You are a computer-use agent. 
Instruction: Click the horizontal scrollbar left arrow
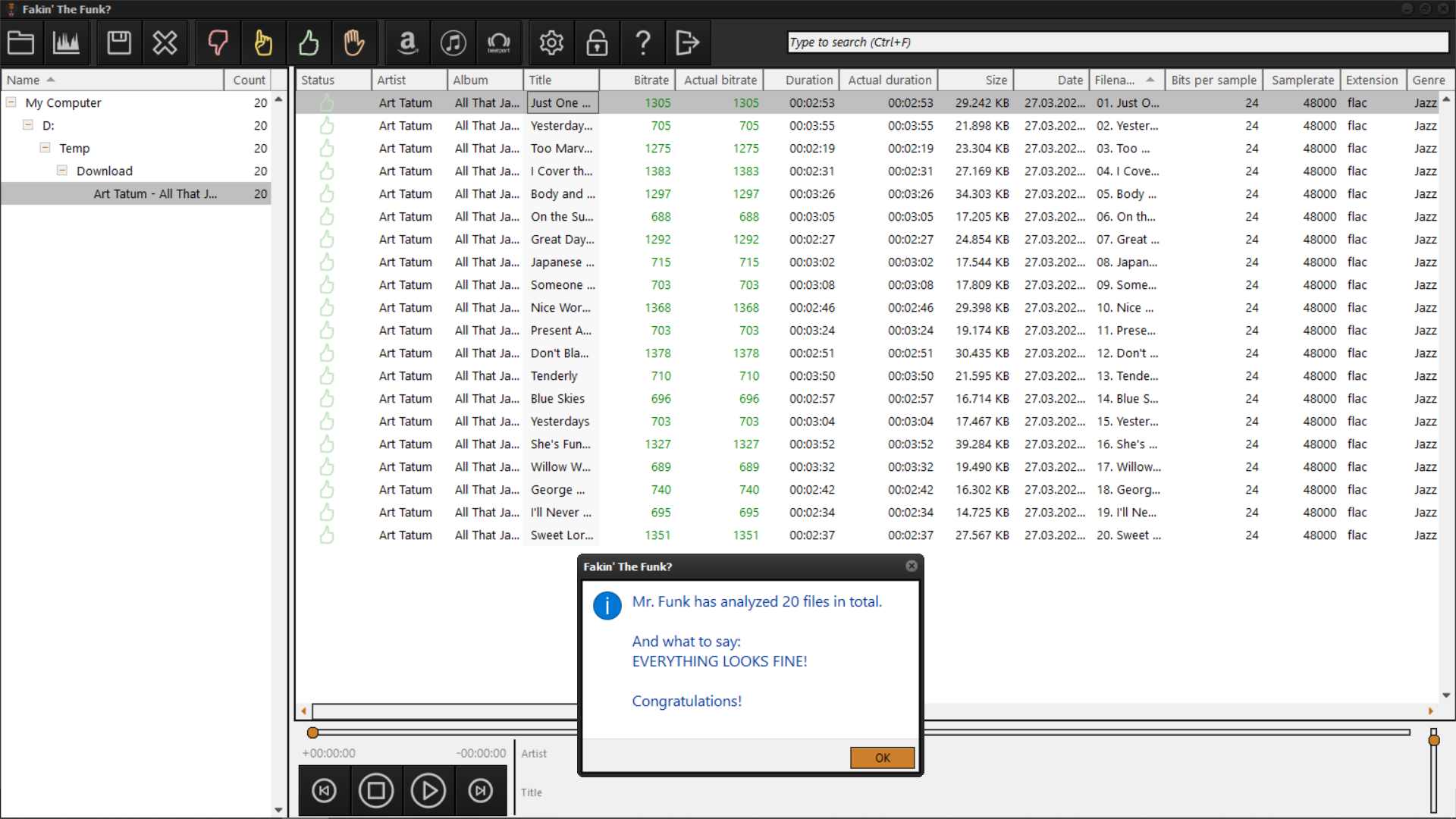(x=304, y=711)
